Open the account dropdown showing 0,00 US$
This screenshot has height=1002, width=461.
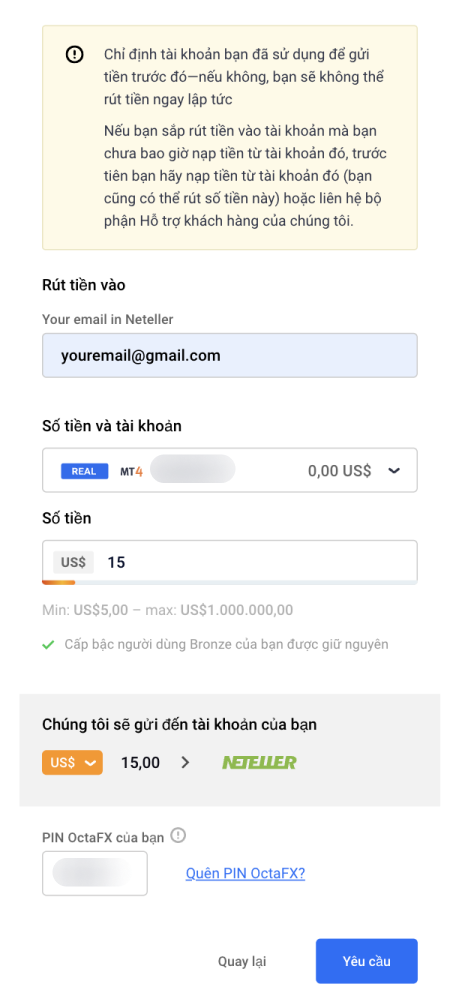pyautogui.click(x=230, y=470)
